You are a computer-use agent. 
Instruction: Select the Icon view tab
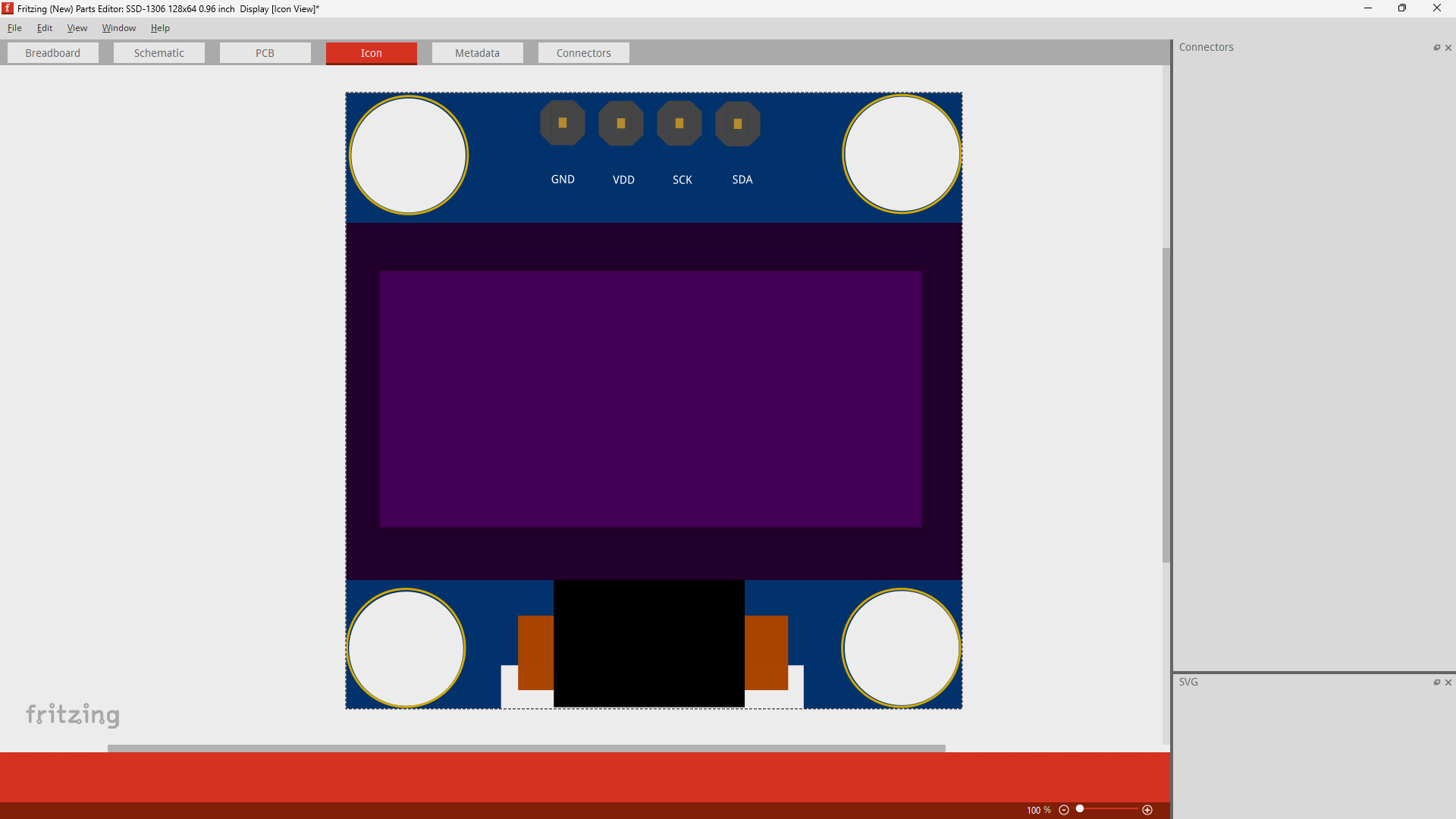point(371,52)
